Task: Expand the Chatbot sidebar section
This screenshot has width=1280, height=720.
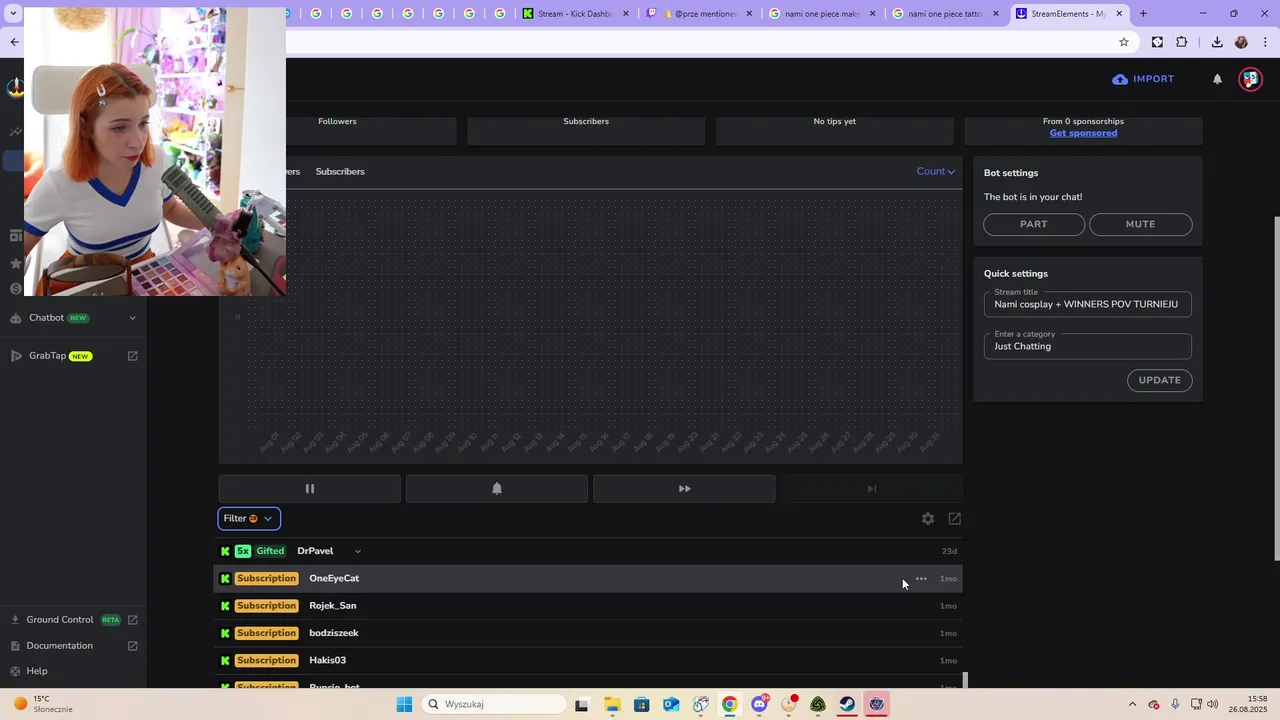Action: [132, 318]
